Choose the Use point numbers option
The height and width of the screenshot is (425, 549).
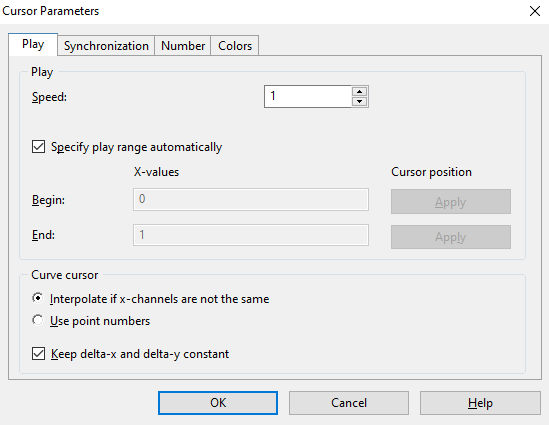pos(37,320)
